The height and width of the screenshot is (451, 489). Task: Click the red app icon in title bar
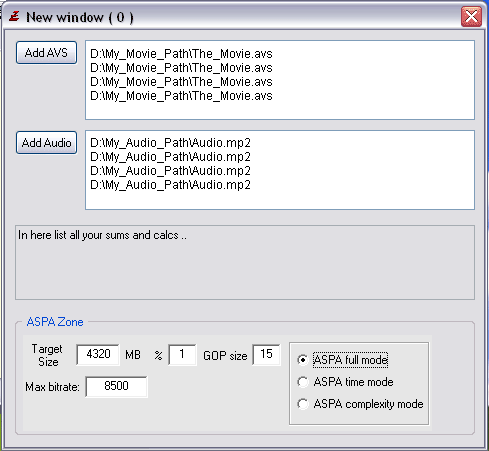click(x=14, y=16)
